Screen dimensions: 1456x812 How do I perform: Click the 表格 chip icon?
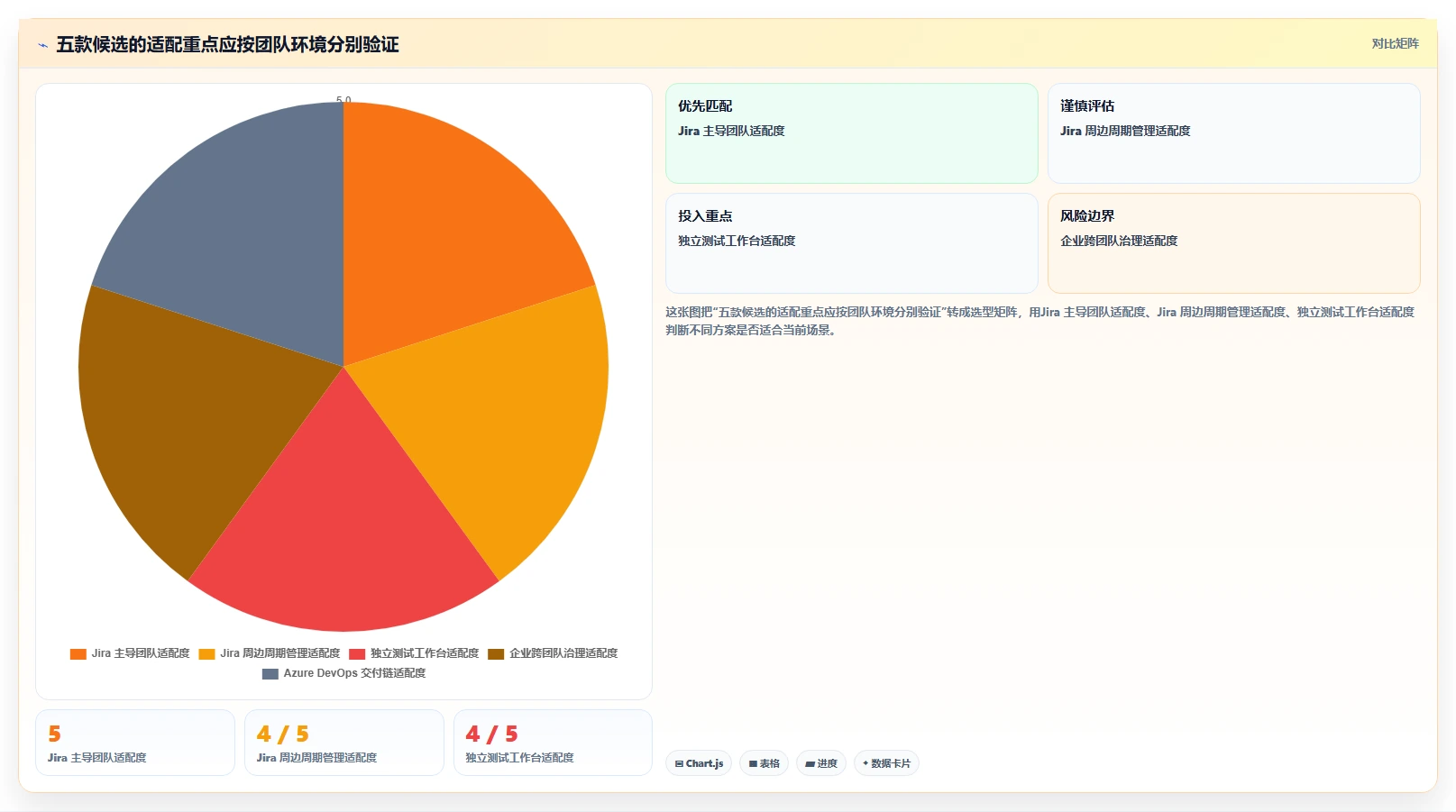753,764
